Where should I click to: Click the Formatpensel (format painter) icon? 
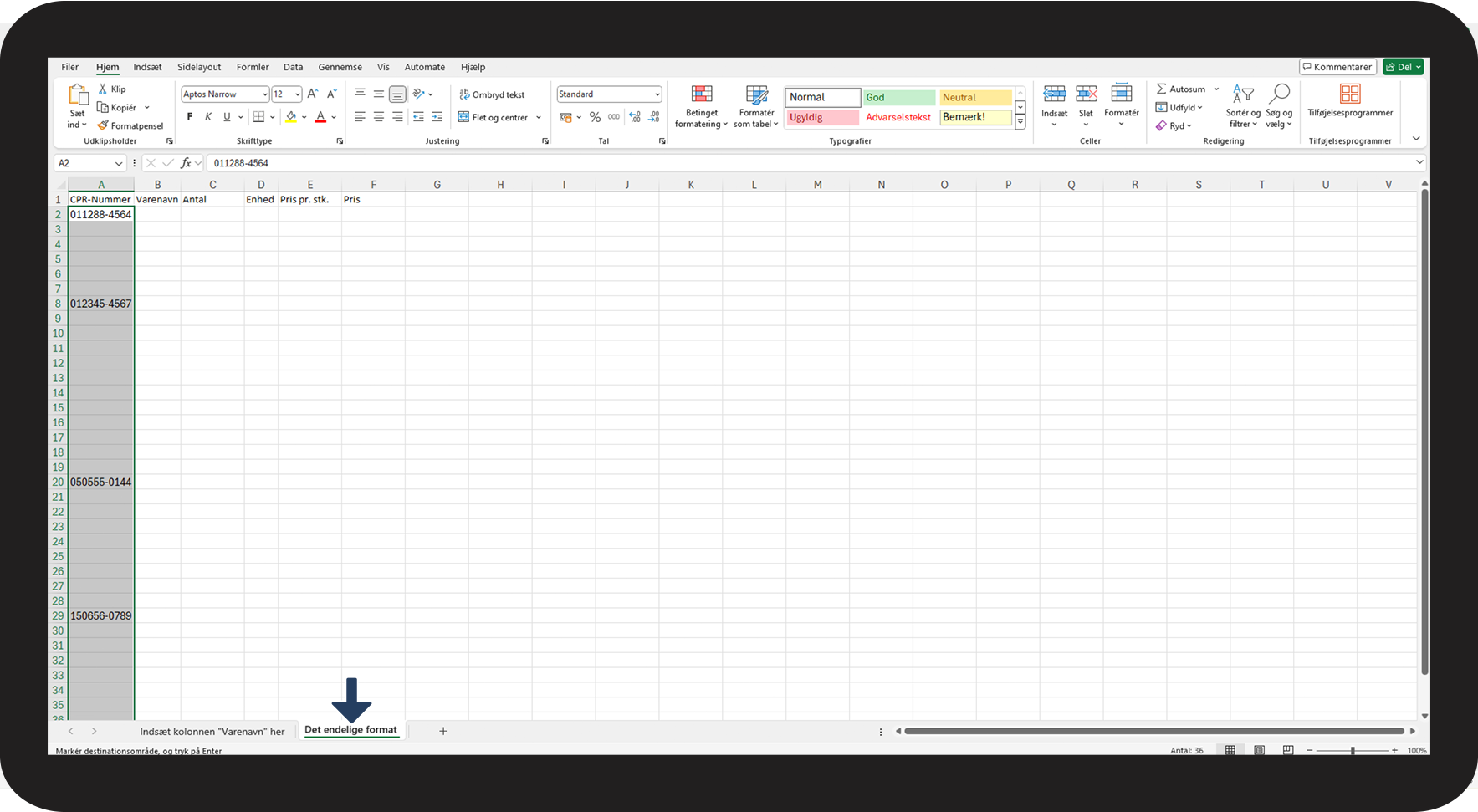[103, 125]
